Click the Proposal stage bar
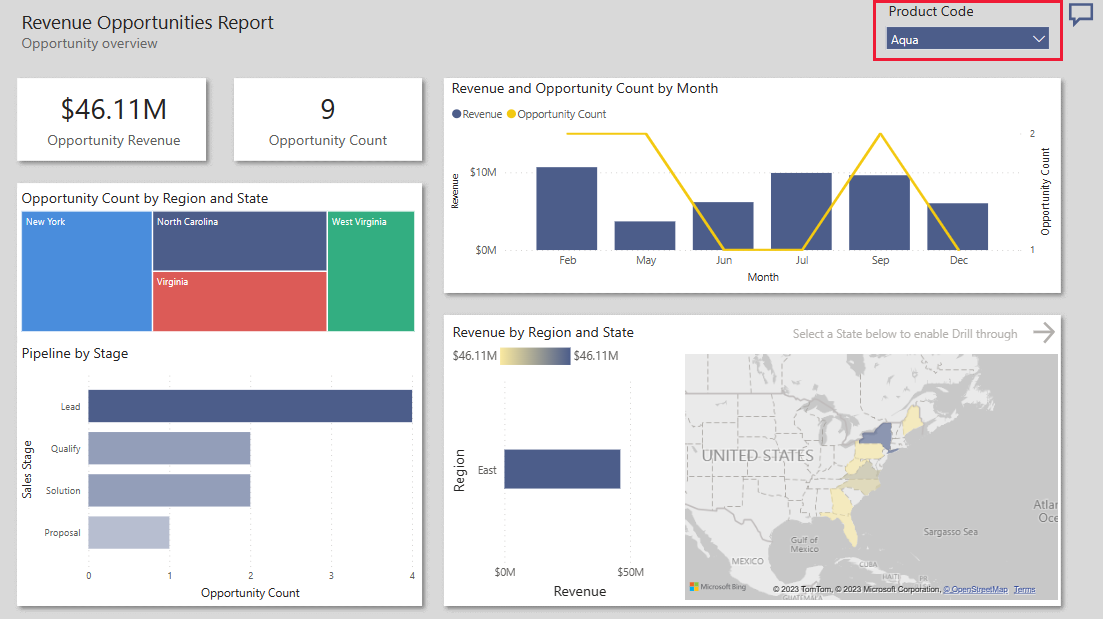This screenshot has width=1103, height=619. (128, 533)
